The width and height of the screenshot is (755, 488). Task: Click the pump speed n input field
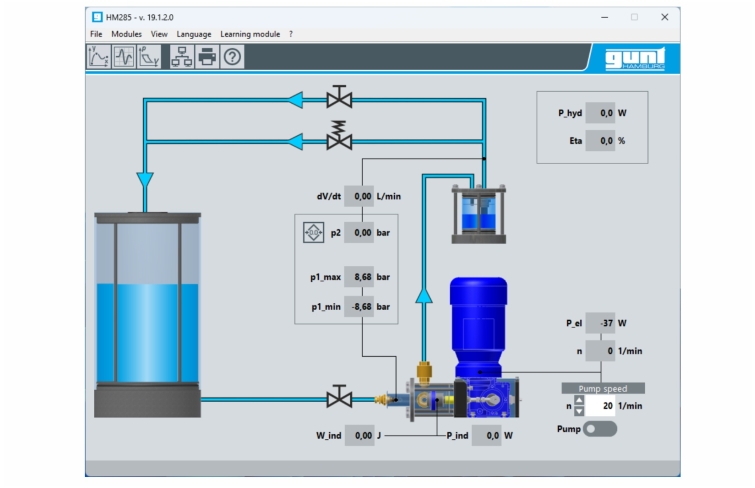click(602, 407)
